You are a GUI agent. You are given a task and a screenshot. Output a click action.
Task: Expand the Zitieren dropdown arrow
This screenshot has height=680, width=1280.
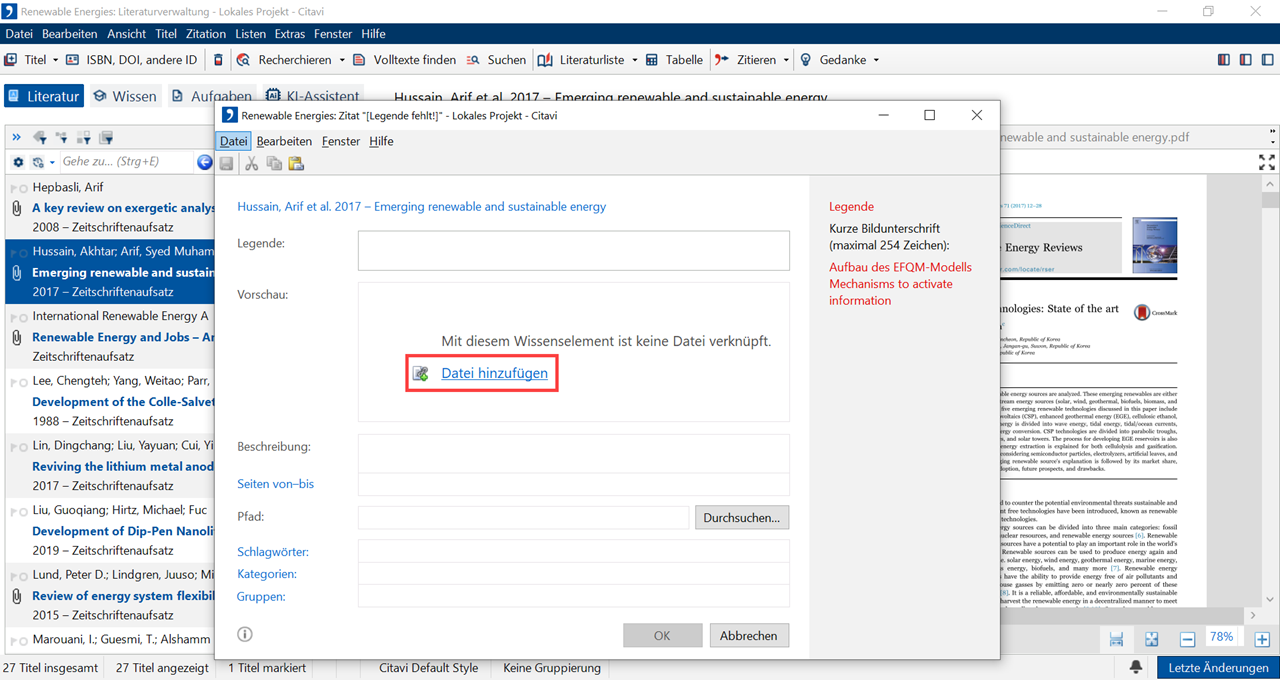tap(786, 60)
